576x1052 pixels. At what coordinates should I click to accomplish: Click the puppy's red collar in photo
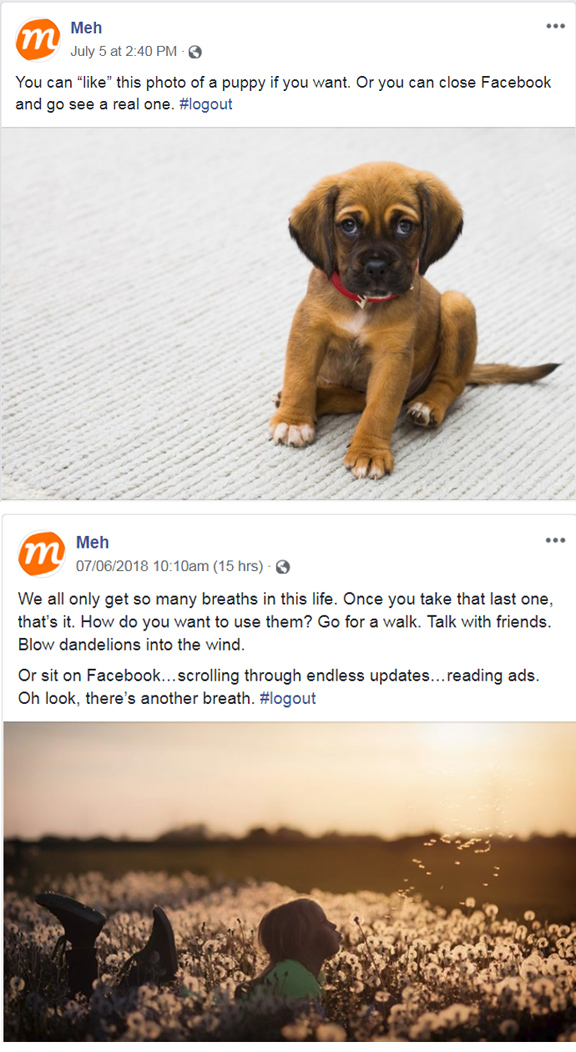point(364,291)
